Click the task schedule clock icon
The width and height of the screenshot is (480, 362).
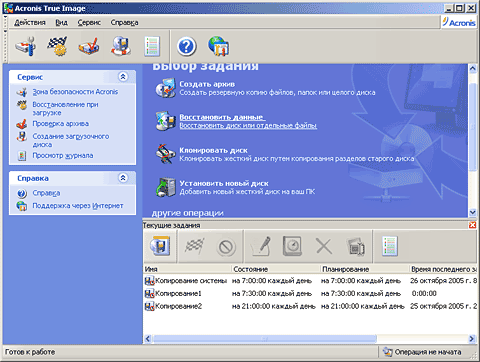coord(292,246)
